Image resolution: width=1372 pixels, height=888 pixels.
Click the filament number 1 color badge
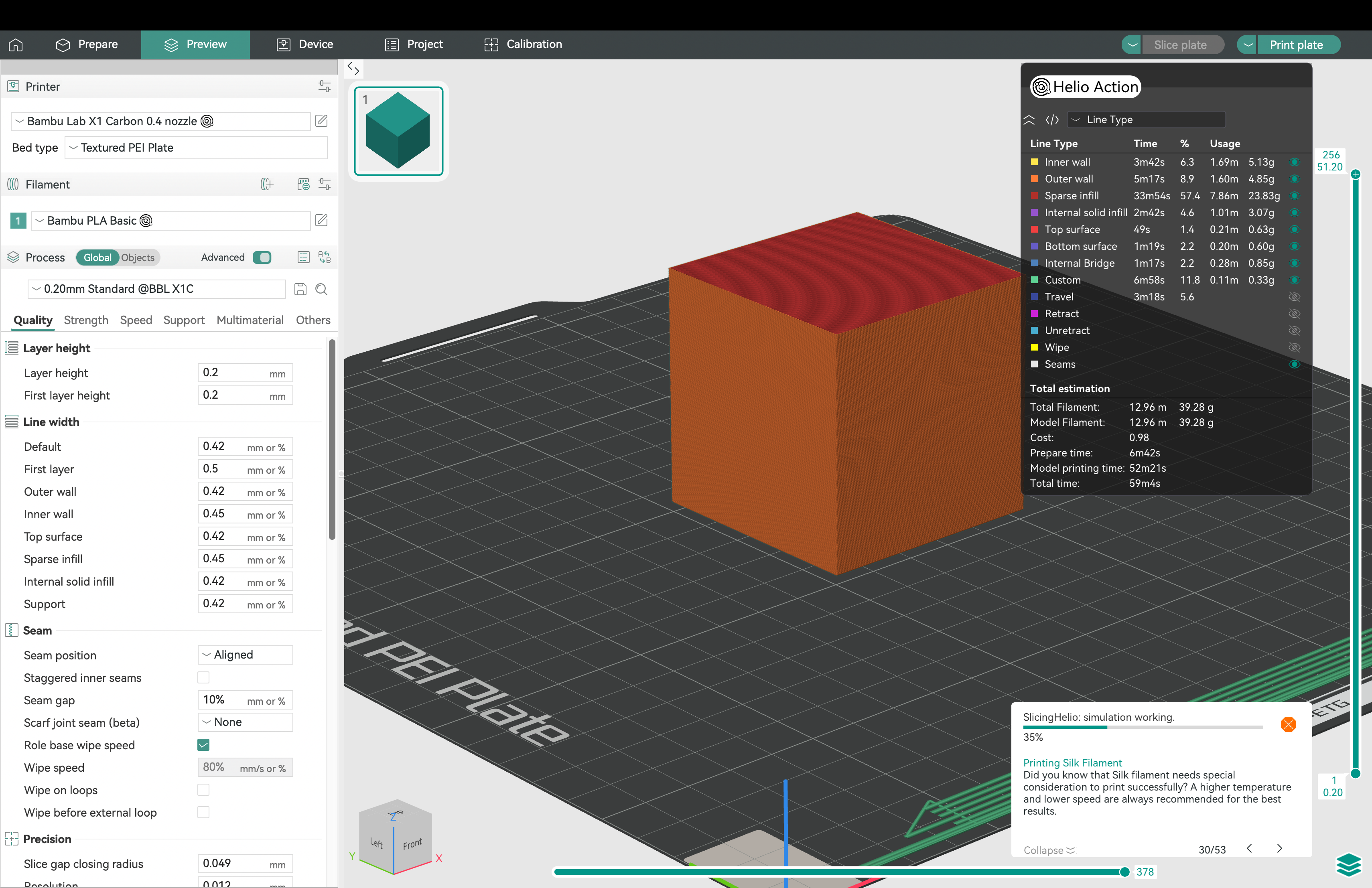coord(18,220)
